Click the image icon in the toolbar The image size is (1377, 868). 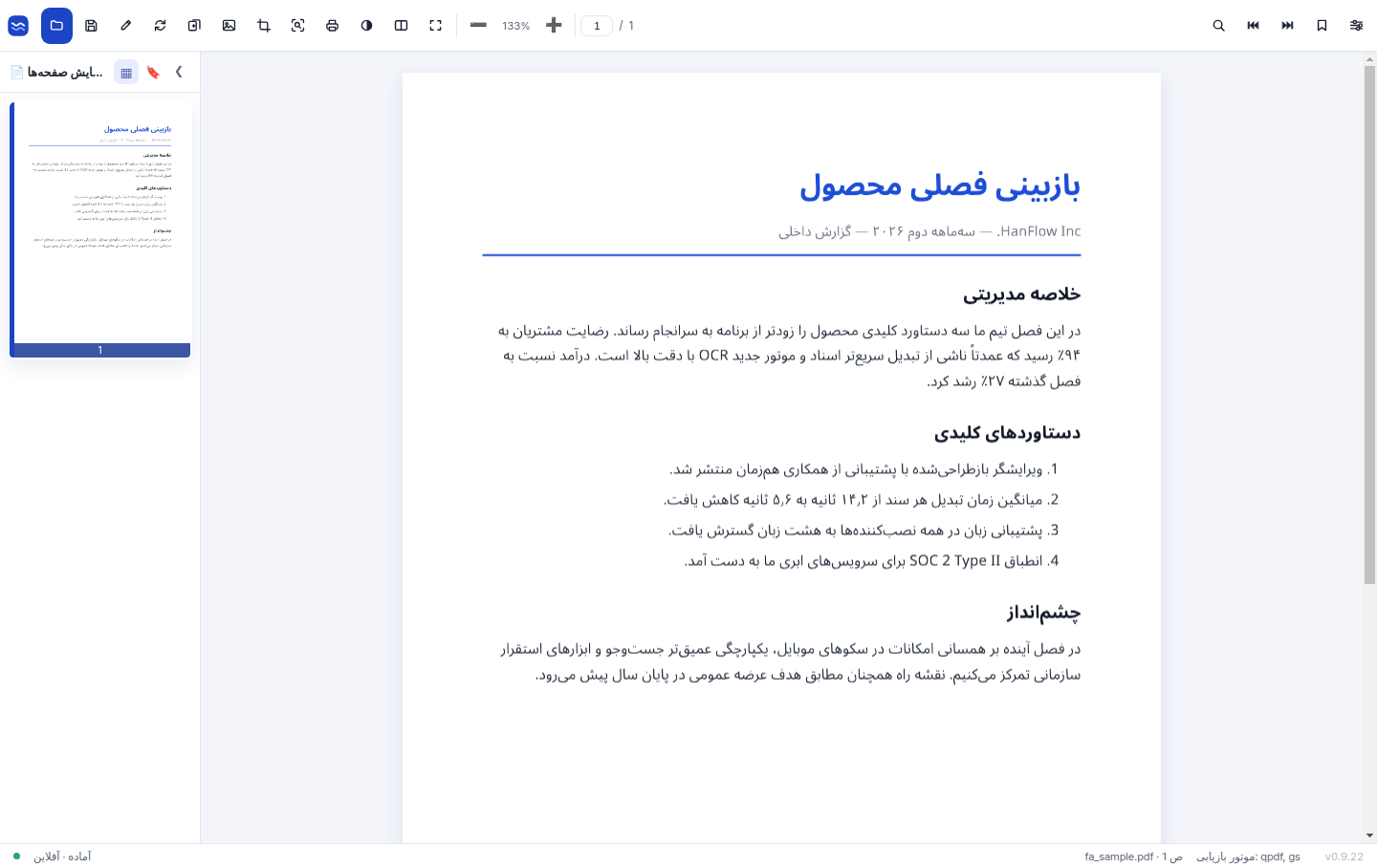(229, 26)
